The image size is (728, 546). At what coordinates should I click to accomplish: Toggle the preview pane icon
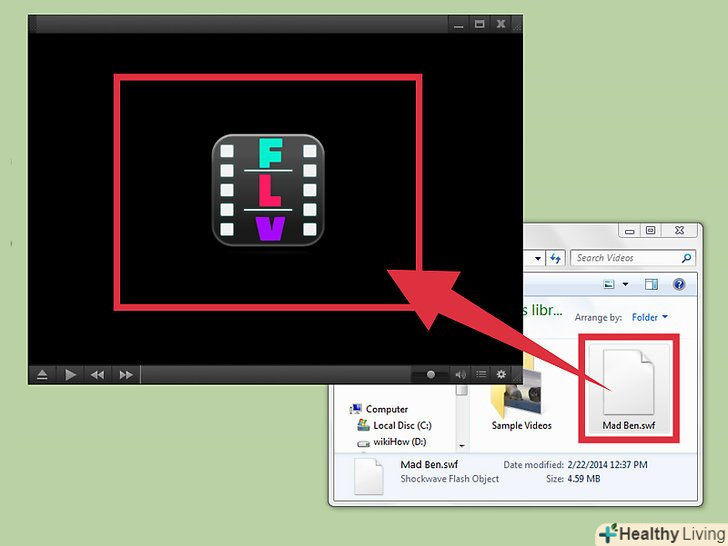pyautogui.click(x=651, y=284)
